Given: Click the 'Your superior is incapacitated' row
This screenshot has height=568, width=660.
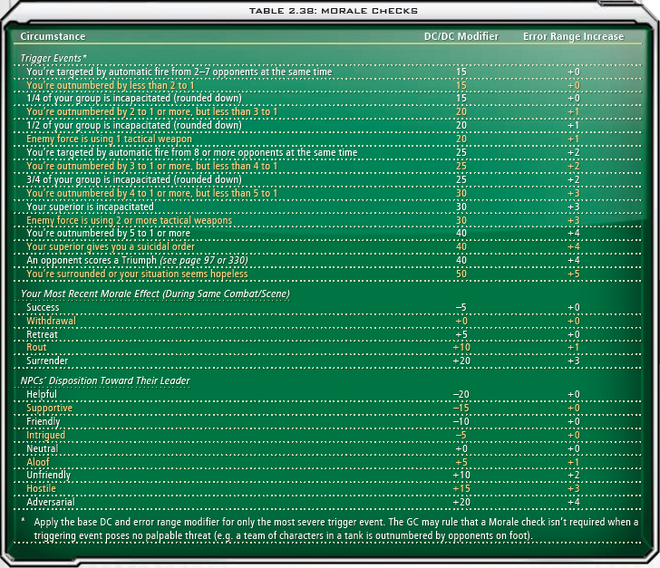Looking at the screenshot, I should (x=328, y=207).
